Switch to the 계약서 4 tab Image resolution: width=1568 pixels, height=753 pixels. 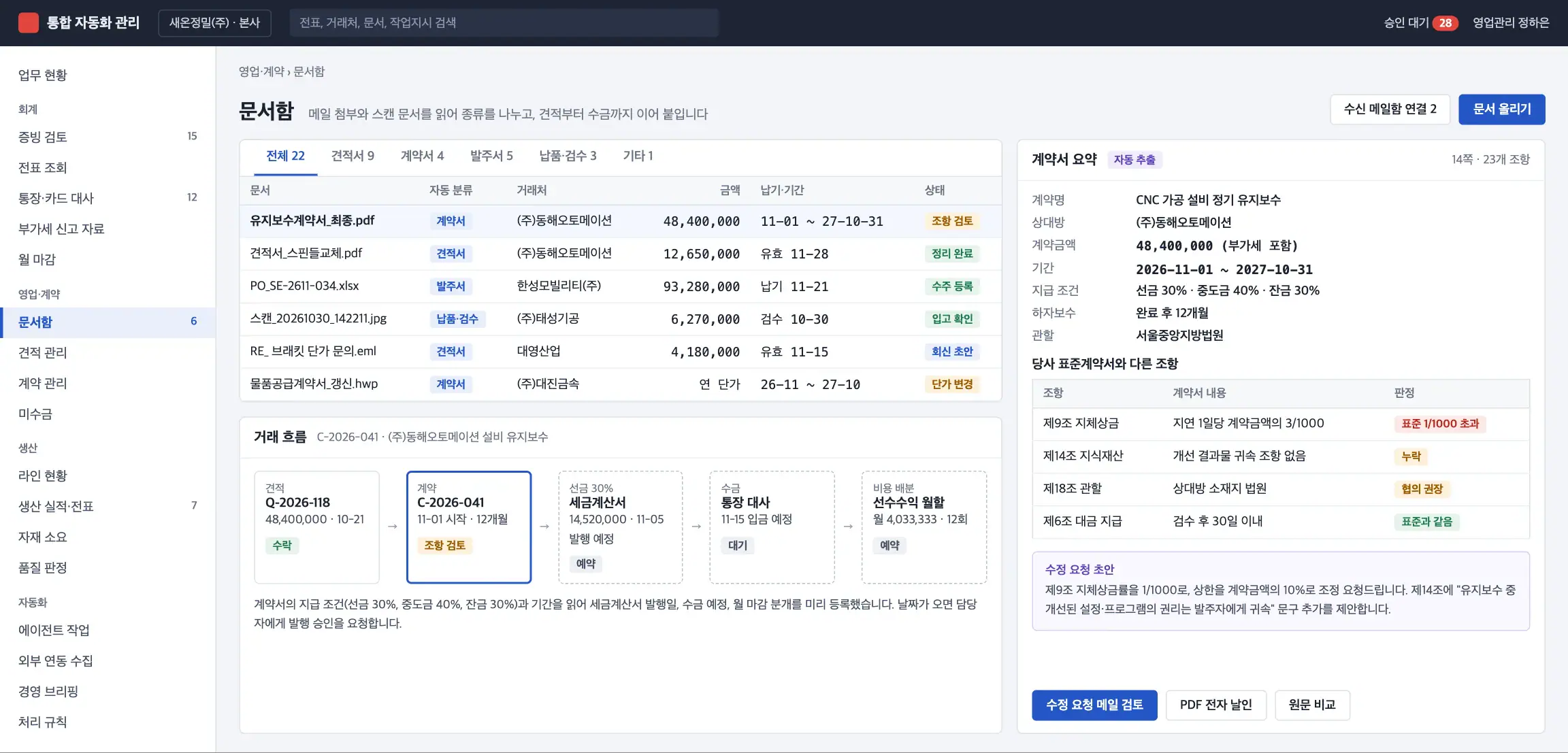point(422,156)
